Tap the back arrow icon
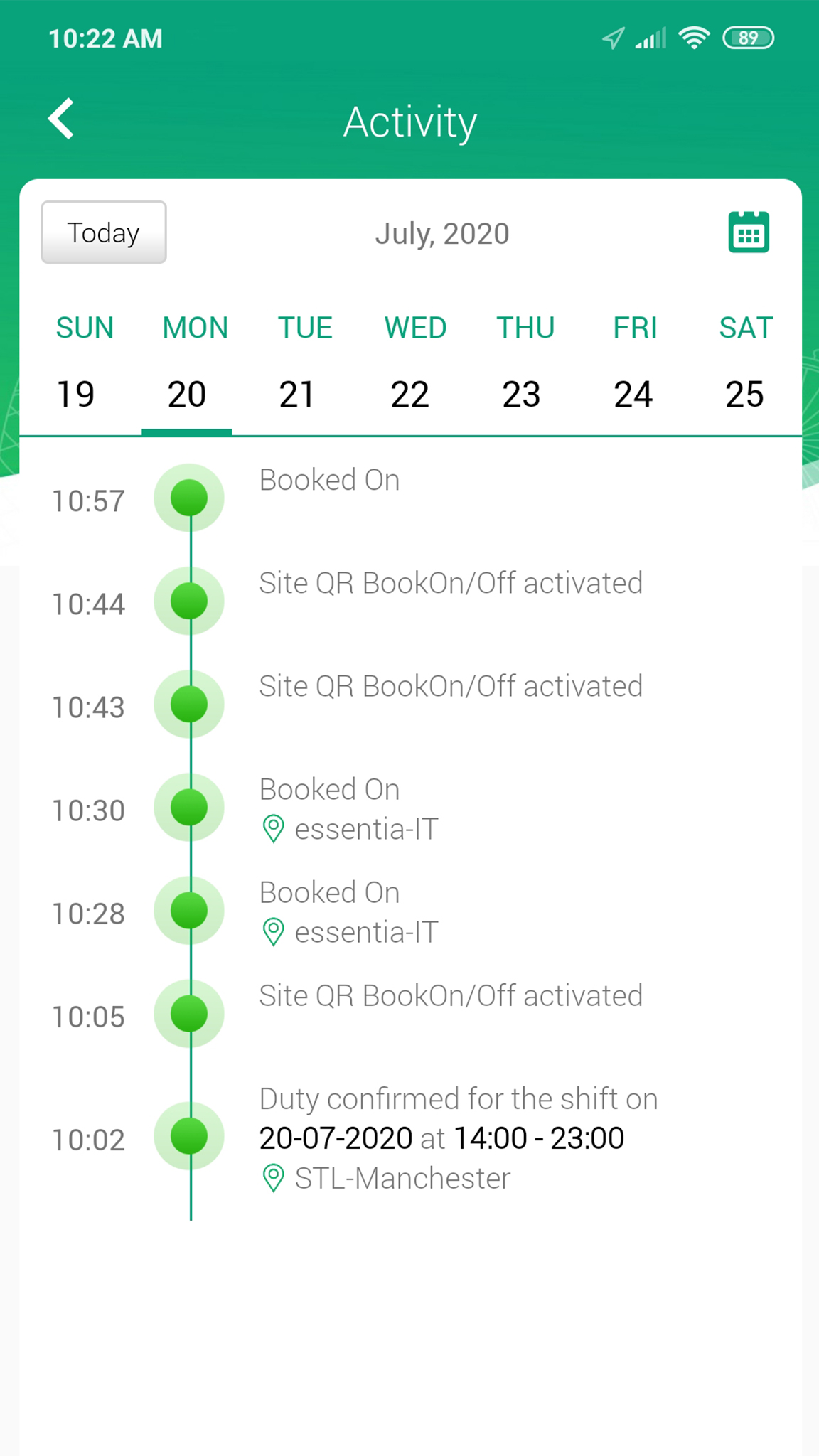This screenshot has width=819, height=1456. pyautogui.click(x=62, y=119)
